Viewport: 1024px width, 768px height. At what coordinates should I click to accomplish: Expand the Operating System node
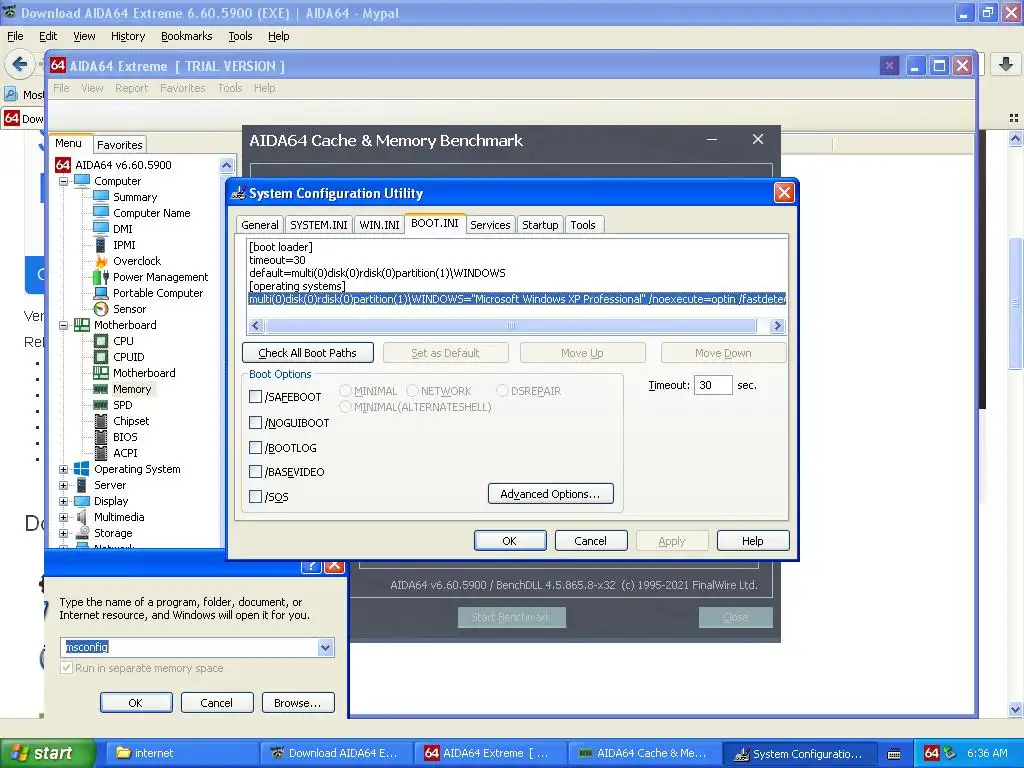63,469
